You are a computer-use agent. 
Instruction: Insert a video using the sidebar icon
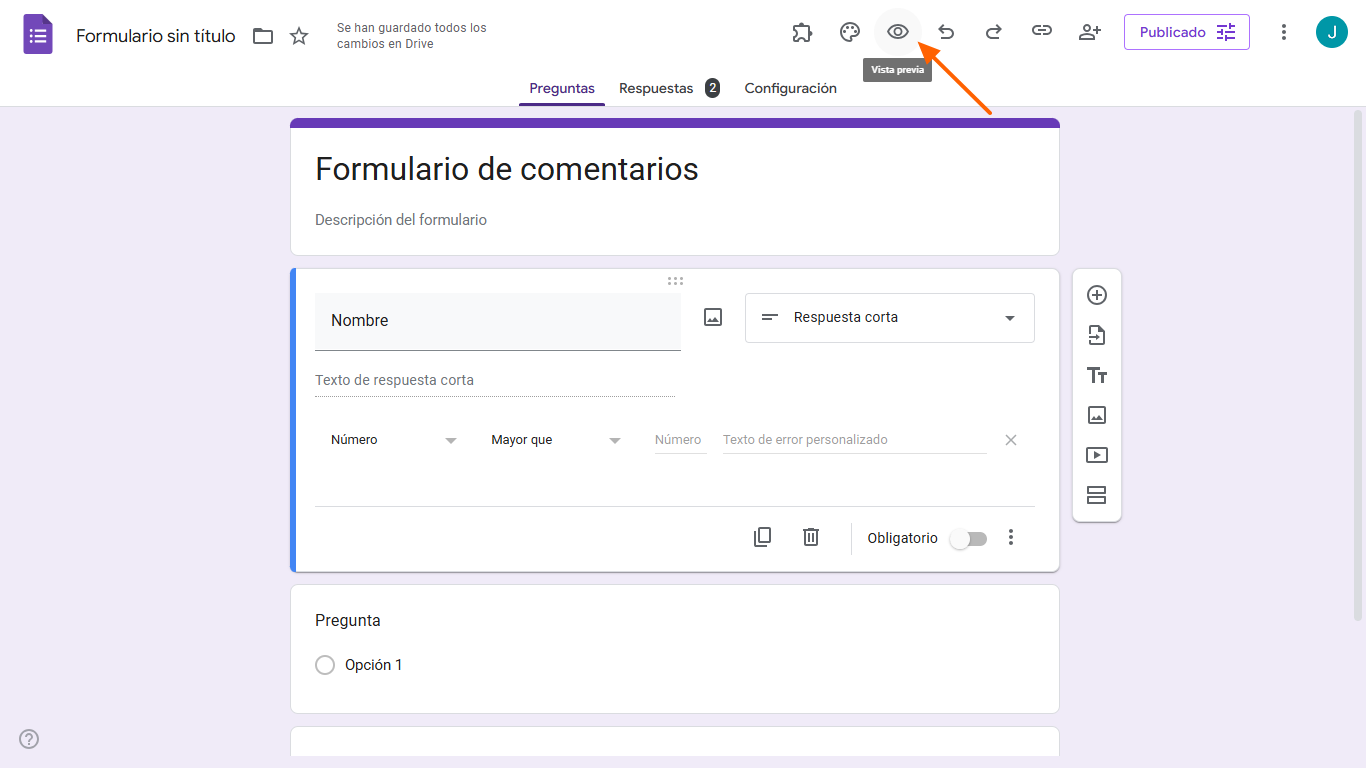(1097, 455)
